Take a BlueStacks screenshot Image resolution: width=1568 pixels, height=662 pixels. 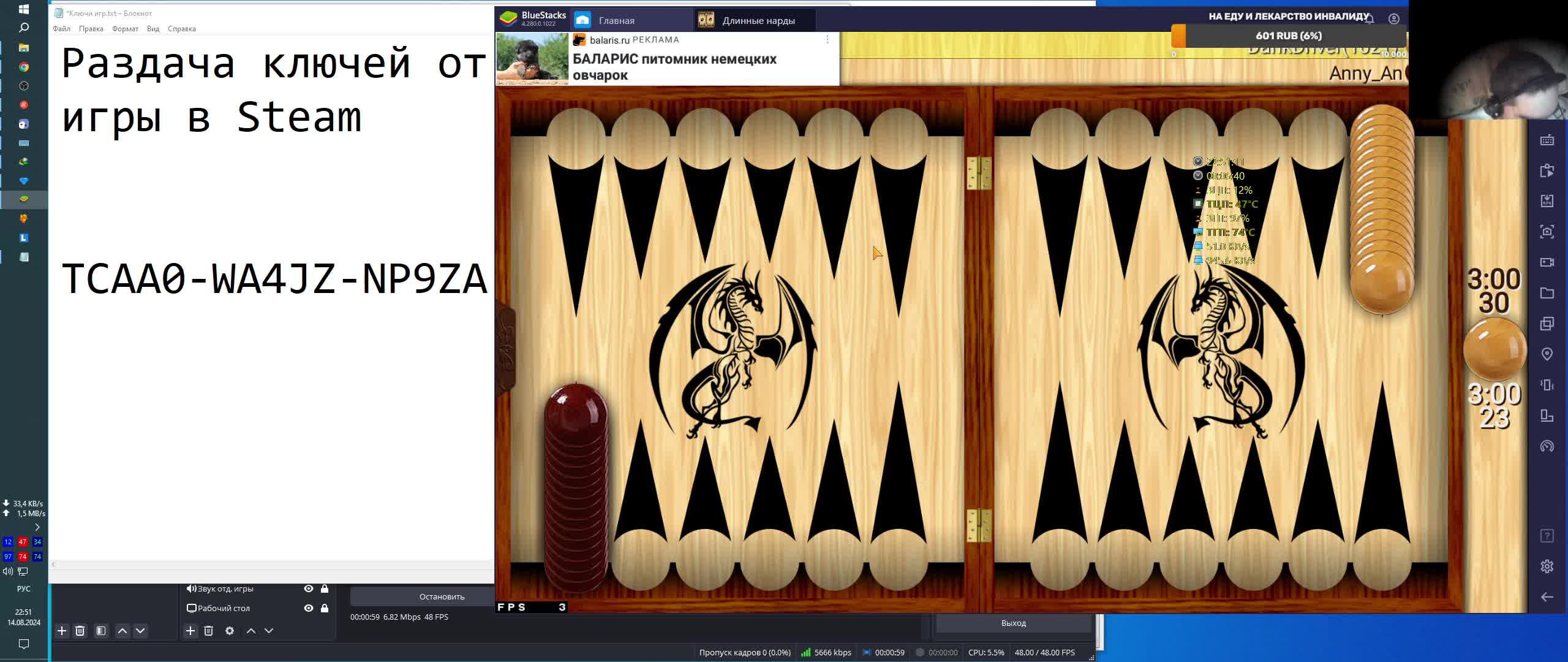pos(1547,232)
